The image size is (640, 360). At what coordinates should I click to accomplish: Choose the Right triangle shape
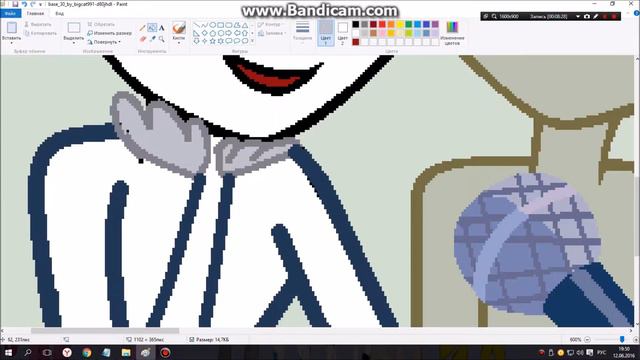(197, 33)
